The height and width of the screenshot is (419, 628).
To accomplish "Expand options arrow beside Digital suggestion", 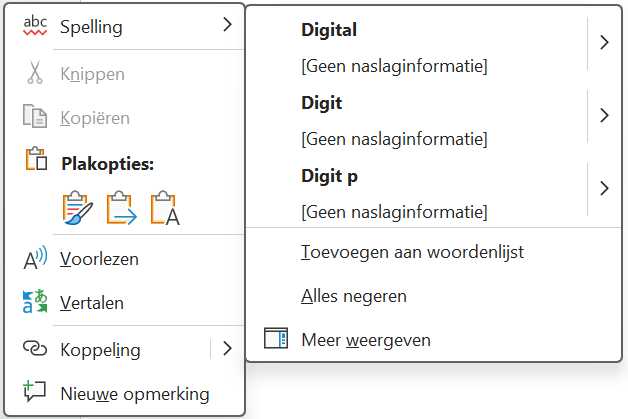I will (x=604, y=42).
